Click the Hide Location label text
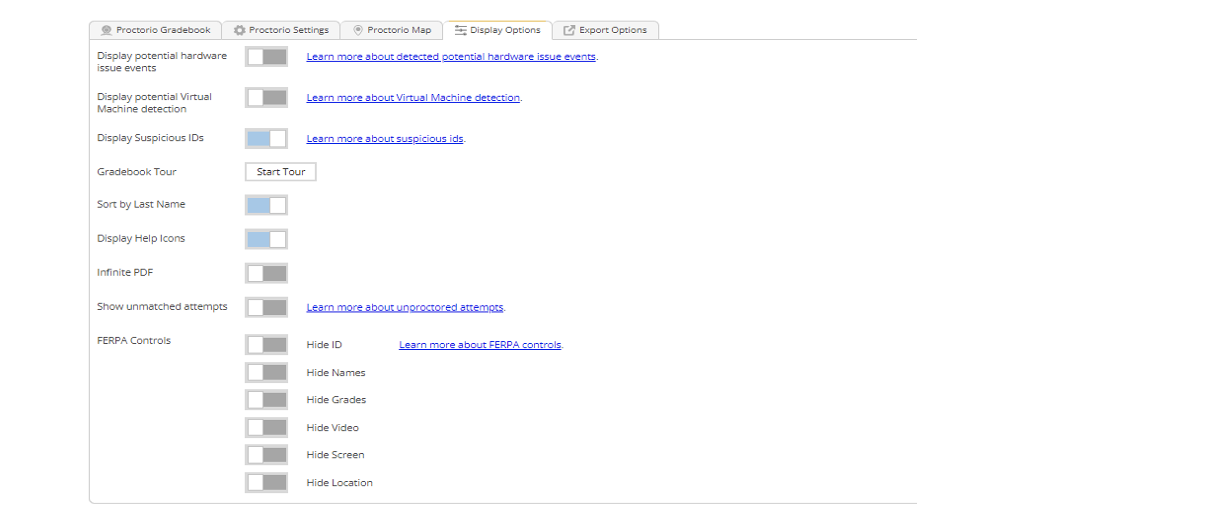Viewport: 1206px width, 532px height. click(x=339, y=483)
